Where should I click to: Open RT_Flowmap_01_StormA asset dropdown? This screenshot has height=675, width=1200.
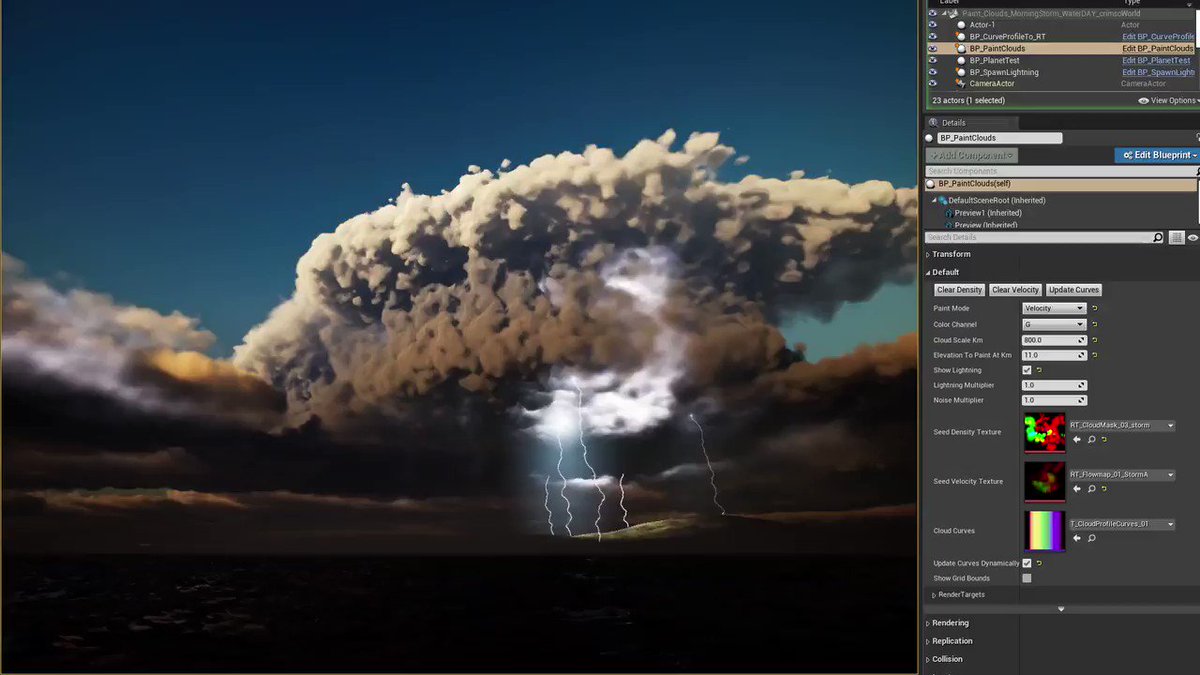1121,475
